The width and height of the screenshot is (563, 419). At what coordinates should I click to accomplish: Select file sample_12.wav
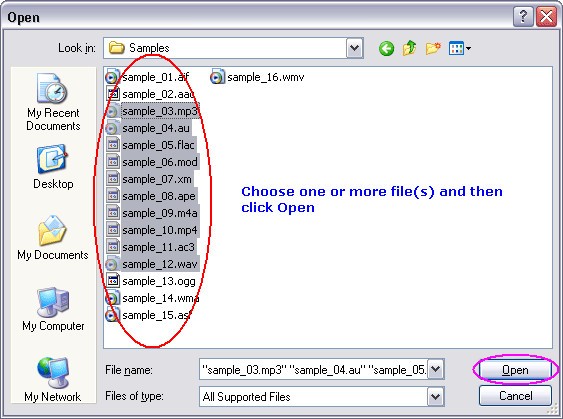[x=152, y=264]
